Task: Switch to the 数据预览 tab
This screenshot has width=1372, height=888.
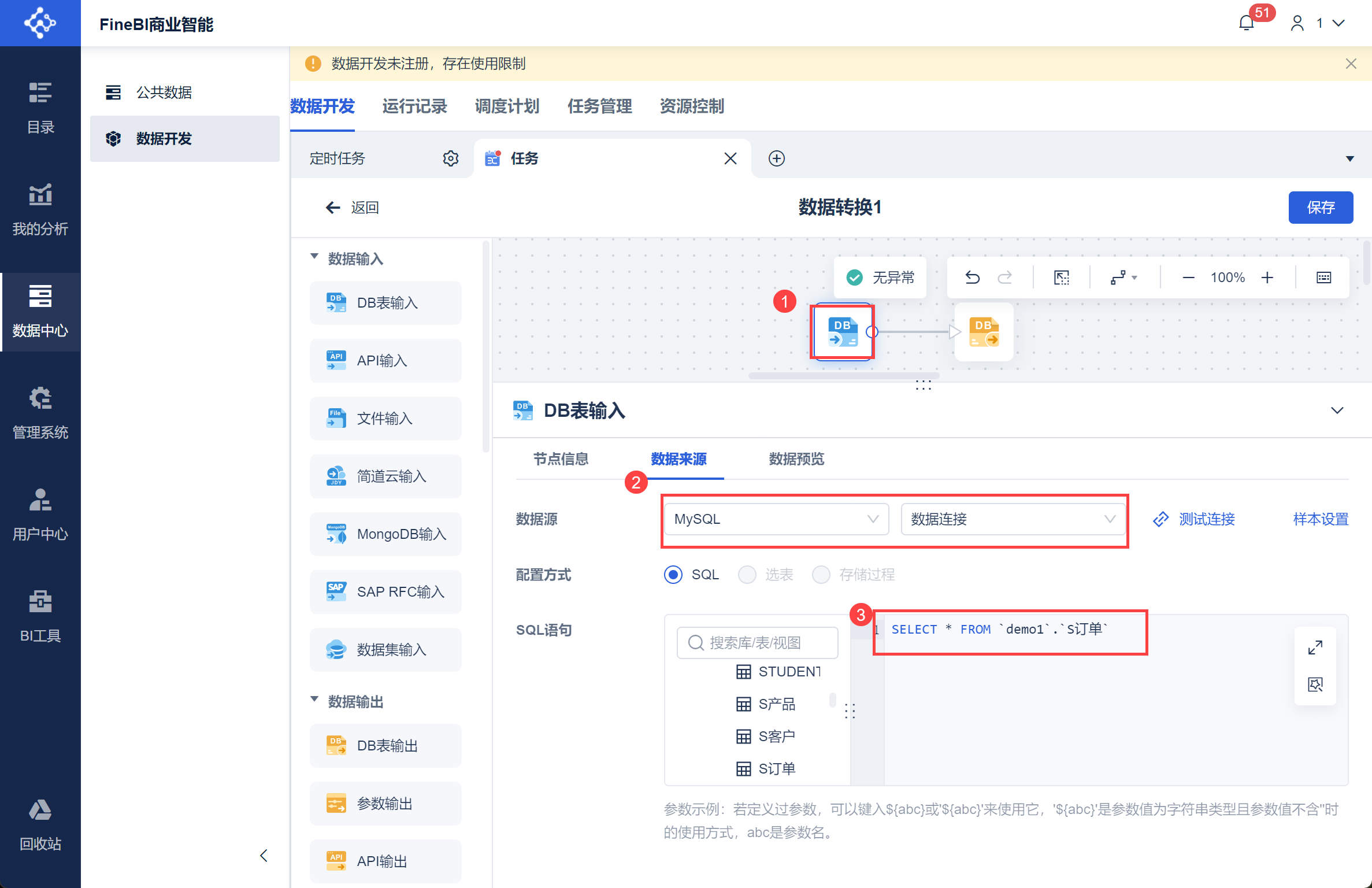Action: coord(796,459)
